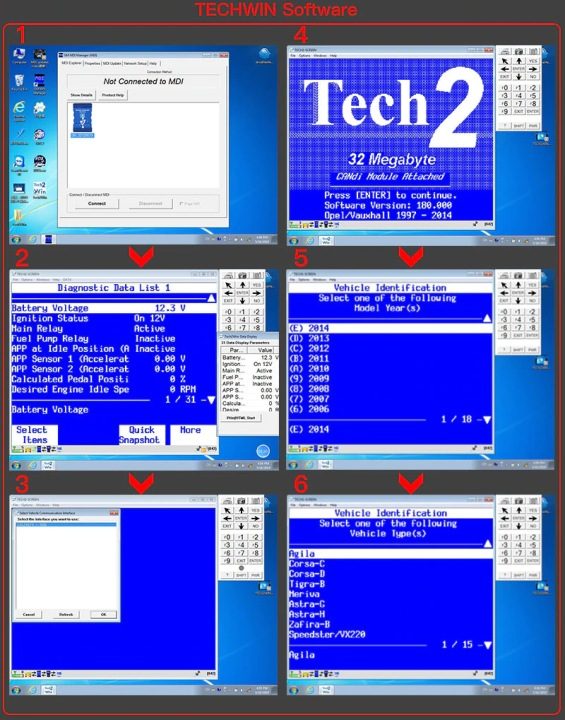
Task: Select Desired Engine Idle Spe row in data list
Action: click(x=113, y=389)
